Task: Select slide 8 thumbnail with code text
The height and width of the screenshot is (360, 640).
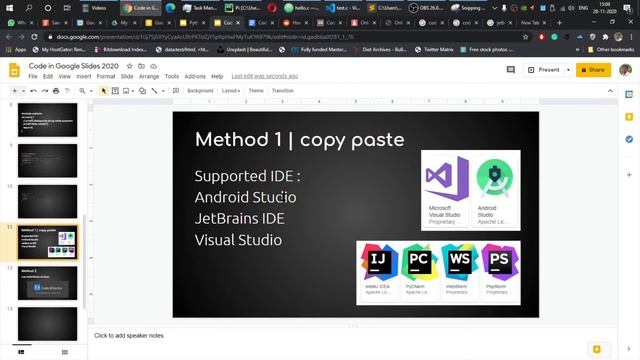Action: click(x=47, y=120)
